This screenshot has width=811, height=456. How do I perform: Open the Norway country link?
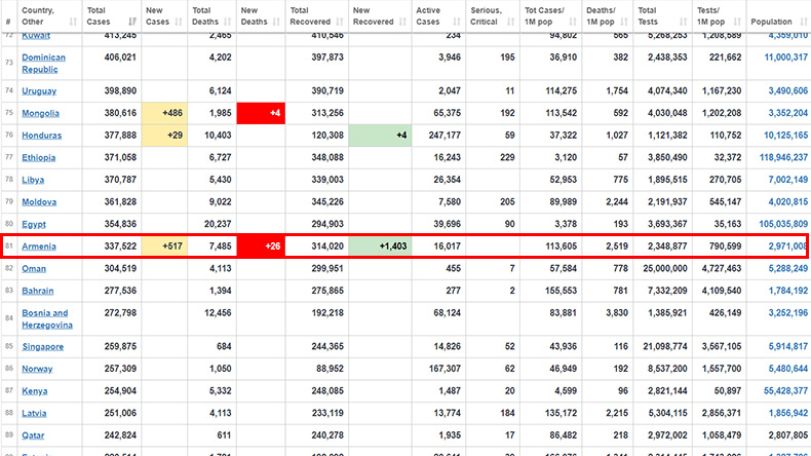point(37,369)
